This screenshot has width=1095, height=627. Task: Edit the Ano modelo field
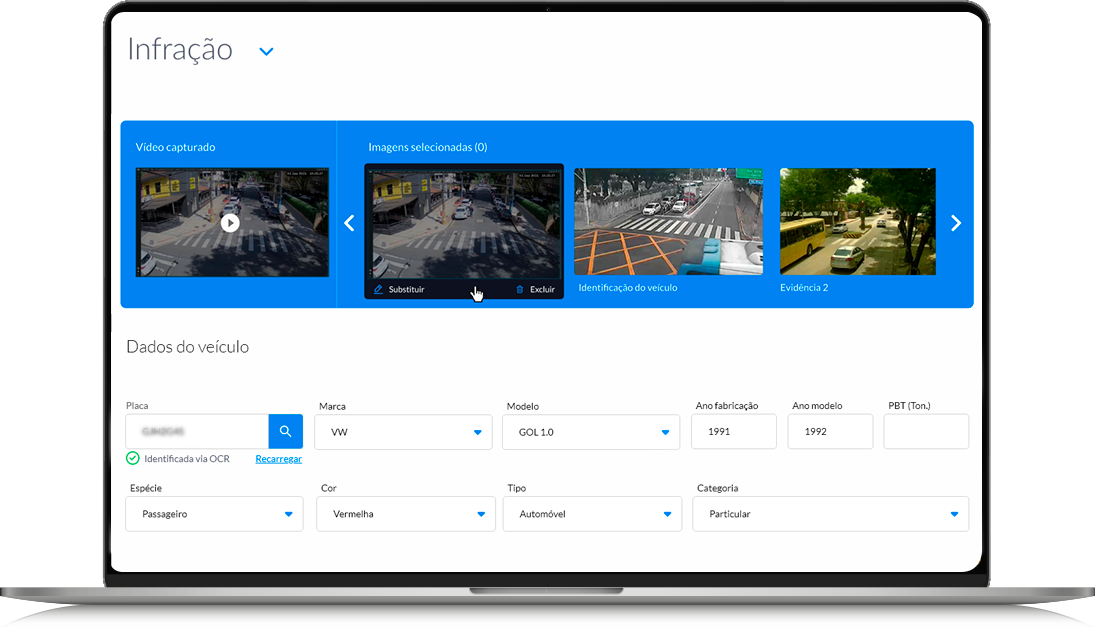click(x=830, y=431)
